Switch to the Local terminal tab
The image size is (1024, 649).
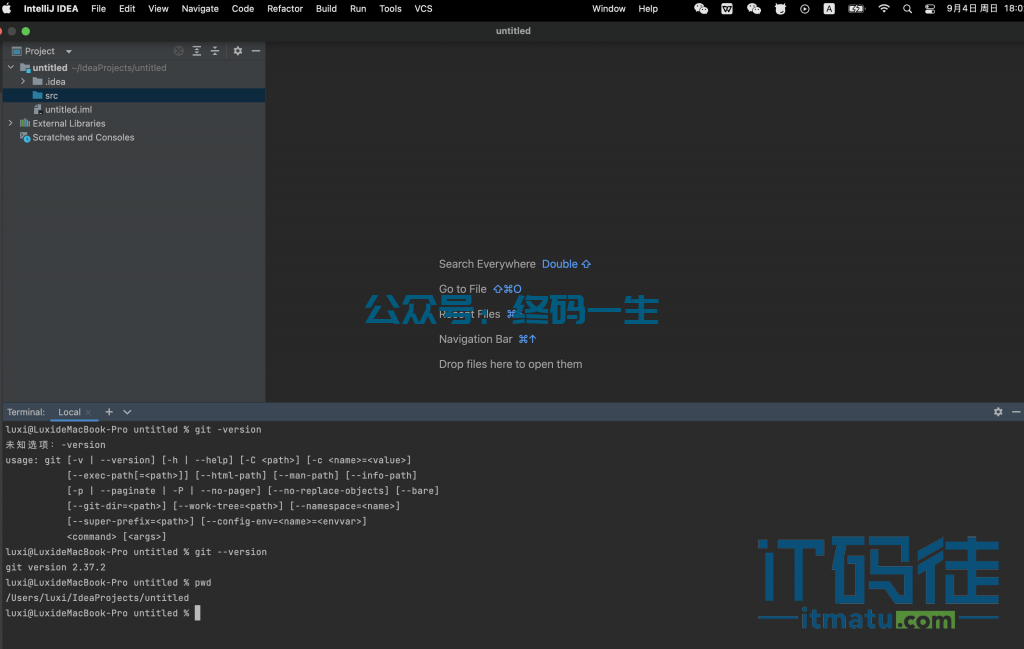point(69,412)
